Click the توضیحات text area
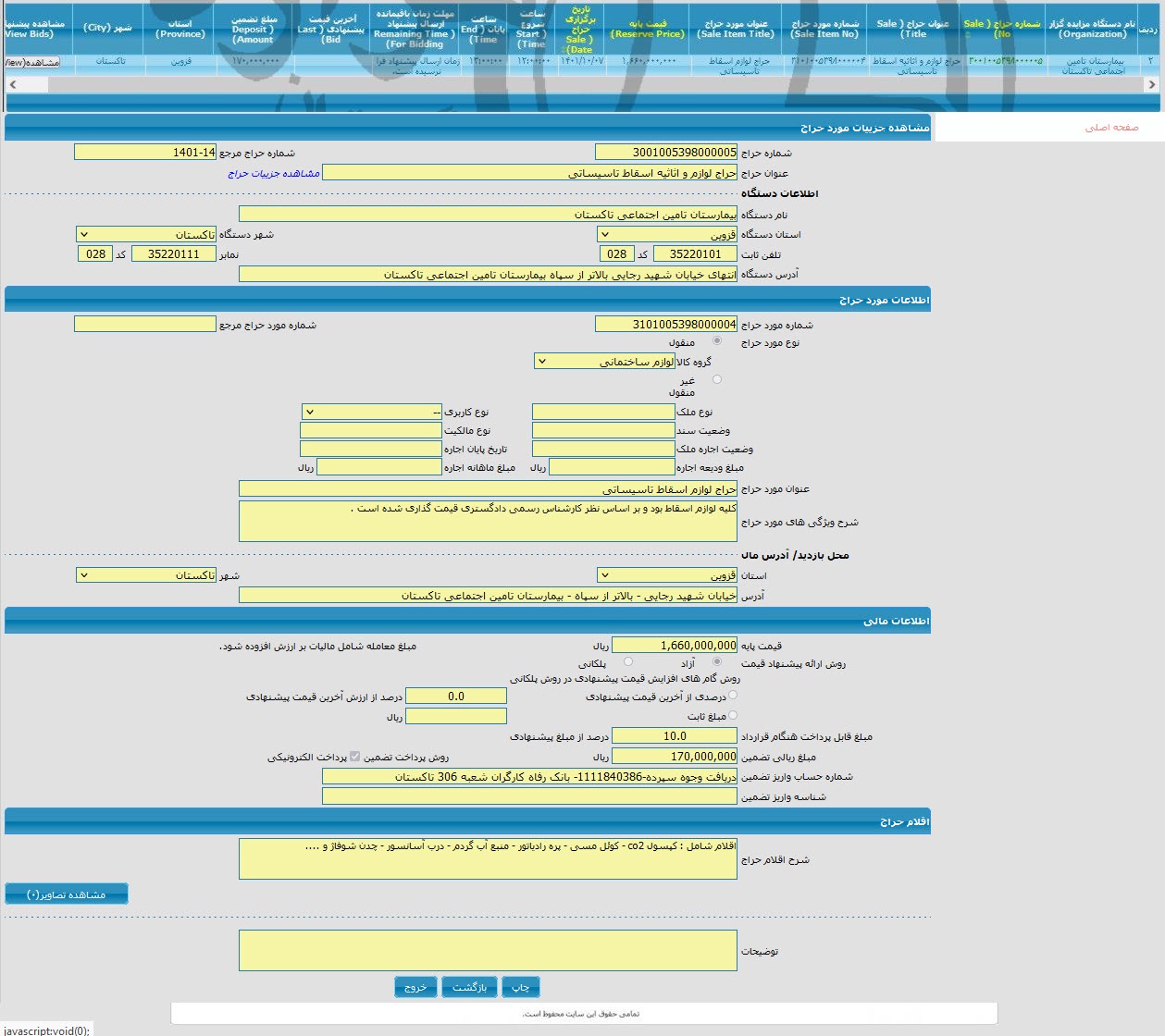Viewport: 1165px width, 1036px height. (488, 950)
